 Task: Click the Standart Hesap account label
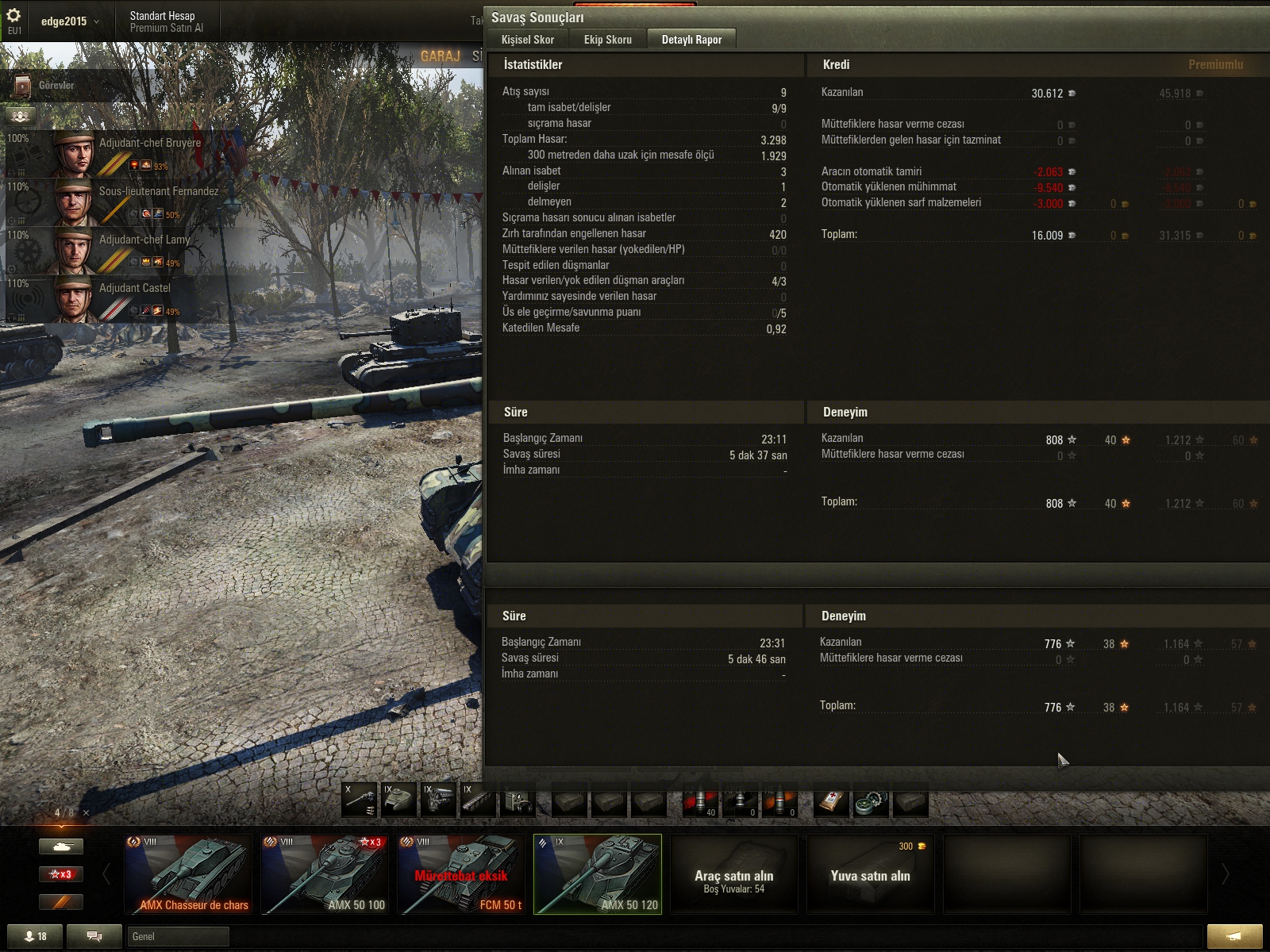tap(162, 15)
